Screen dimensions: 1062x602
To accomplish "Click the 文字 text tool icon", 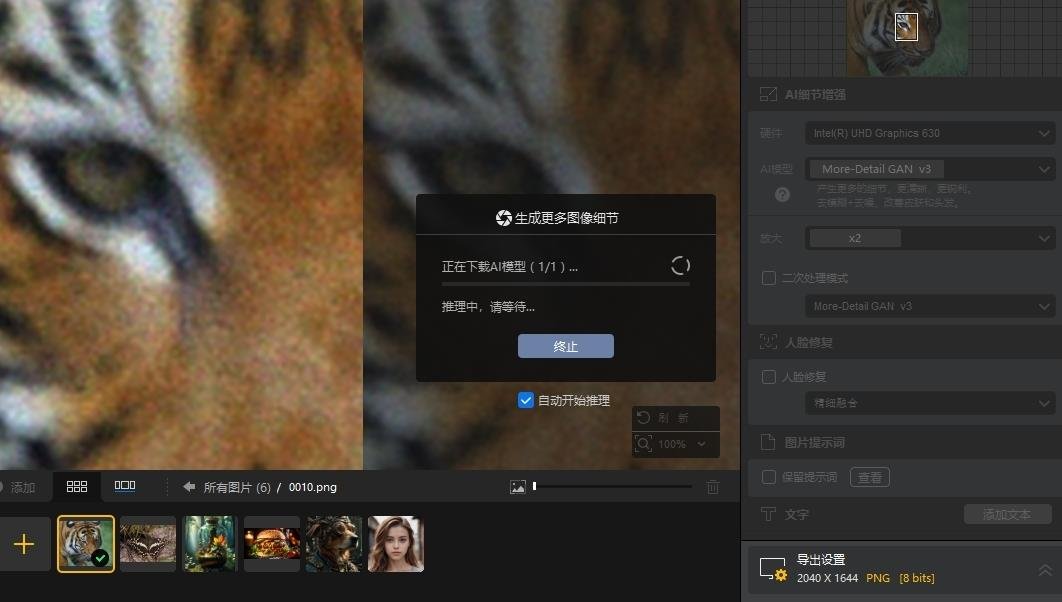I will coord(768,514).
